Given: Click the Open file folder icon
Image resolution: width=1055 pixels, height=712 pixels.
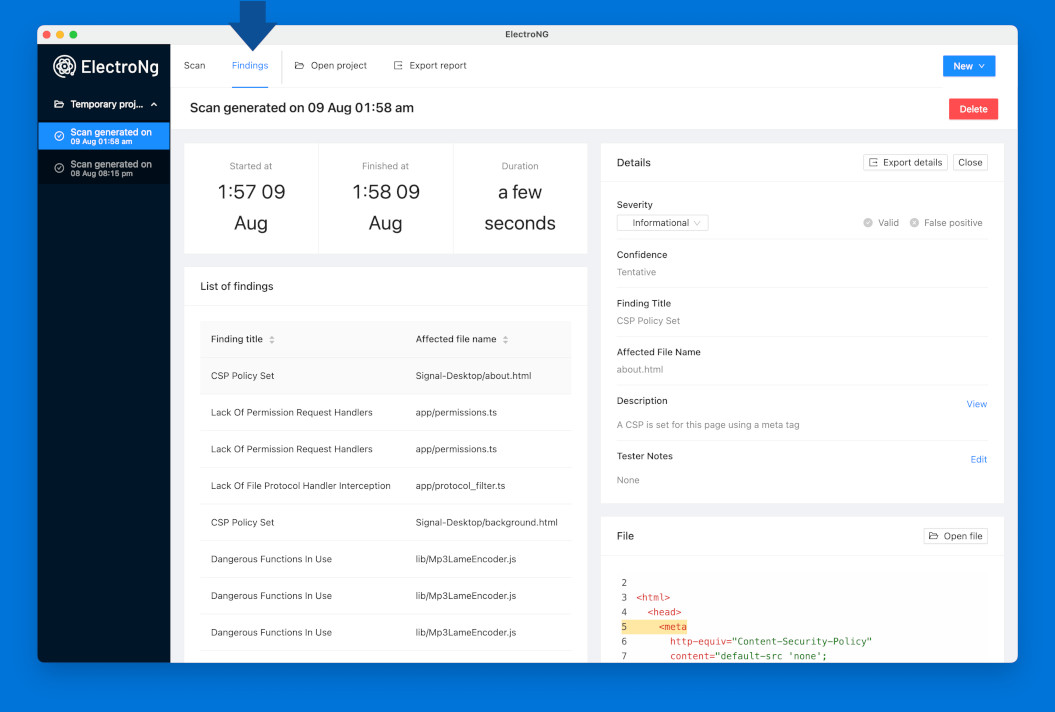Looking at the screenshot, I should click(x=934, y=536).
